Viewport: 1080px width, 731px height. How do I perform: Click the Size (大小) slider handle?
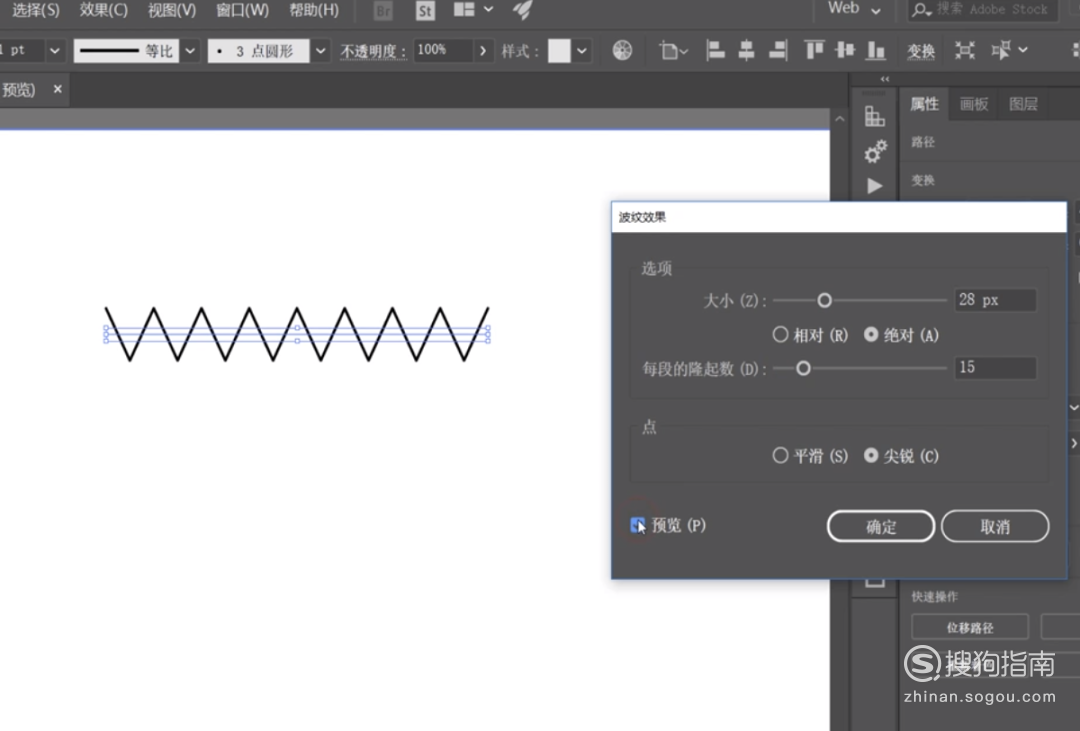click(x=824, y=300)
